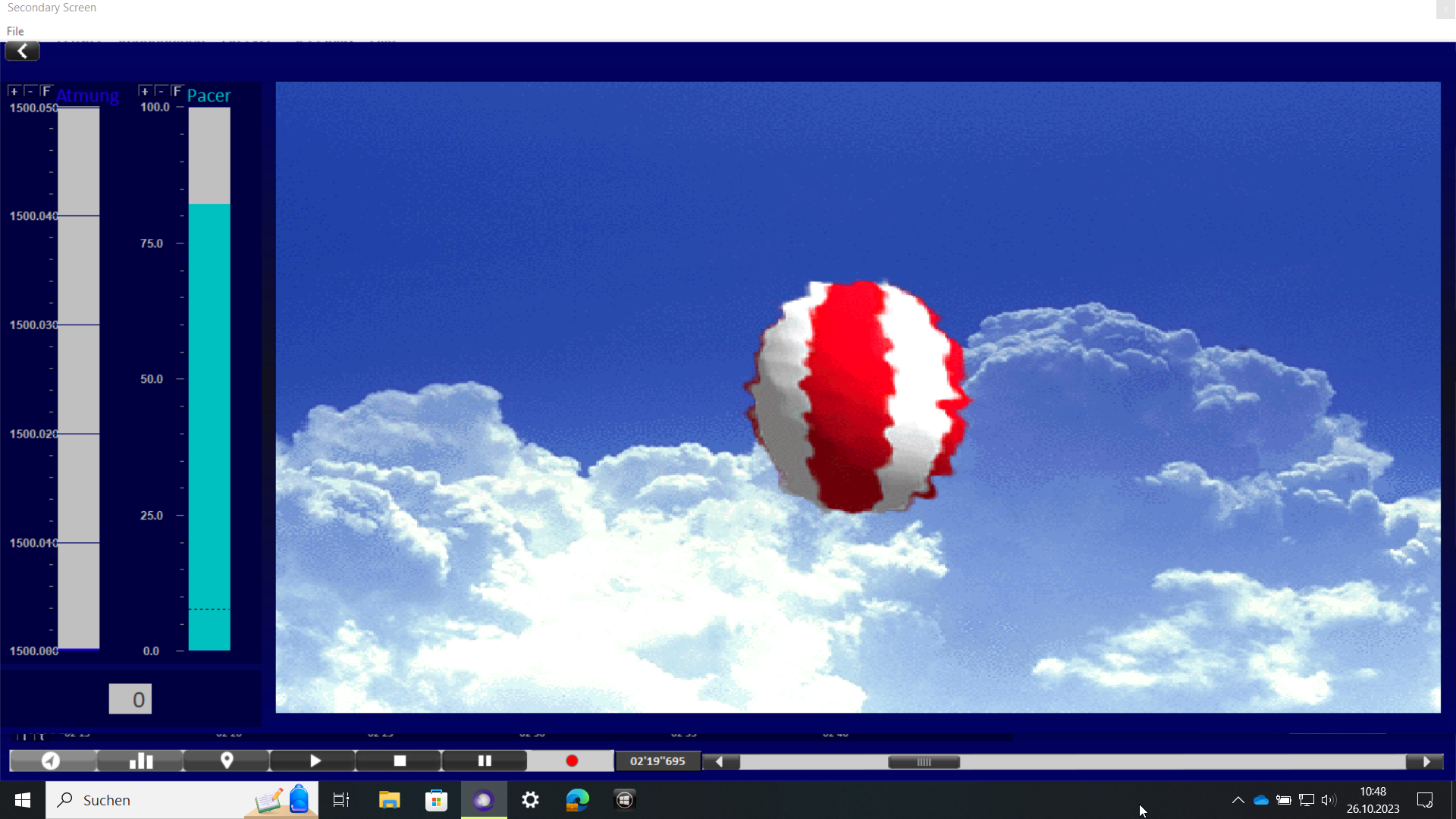The height and width of the screenshot is (819, 1456).
Task: Toggle the red record button
Action: tap(572, 761)
